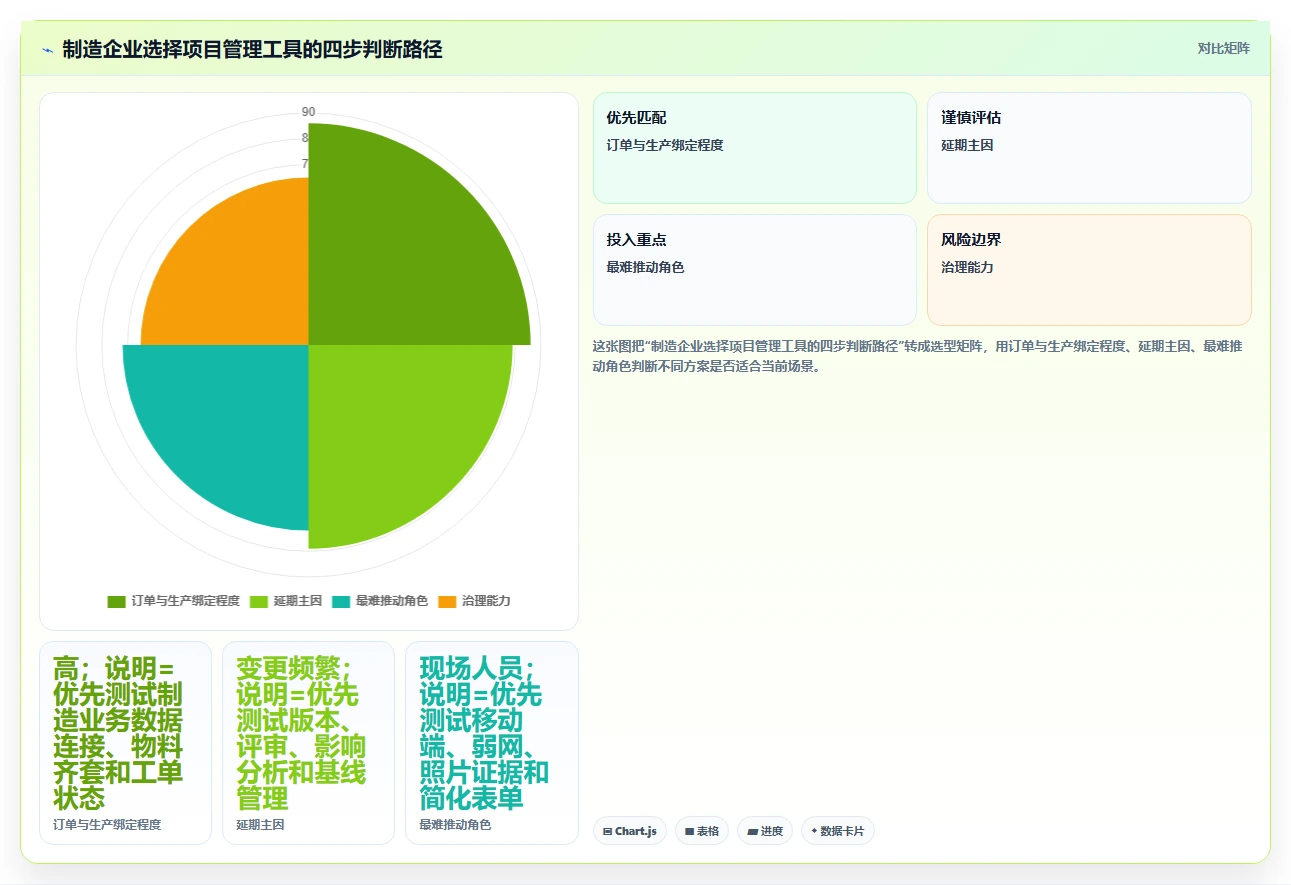Open the 优先匹配 card
Screen dimensions: 1291x885
[x=755, y=148]
